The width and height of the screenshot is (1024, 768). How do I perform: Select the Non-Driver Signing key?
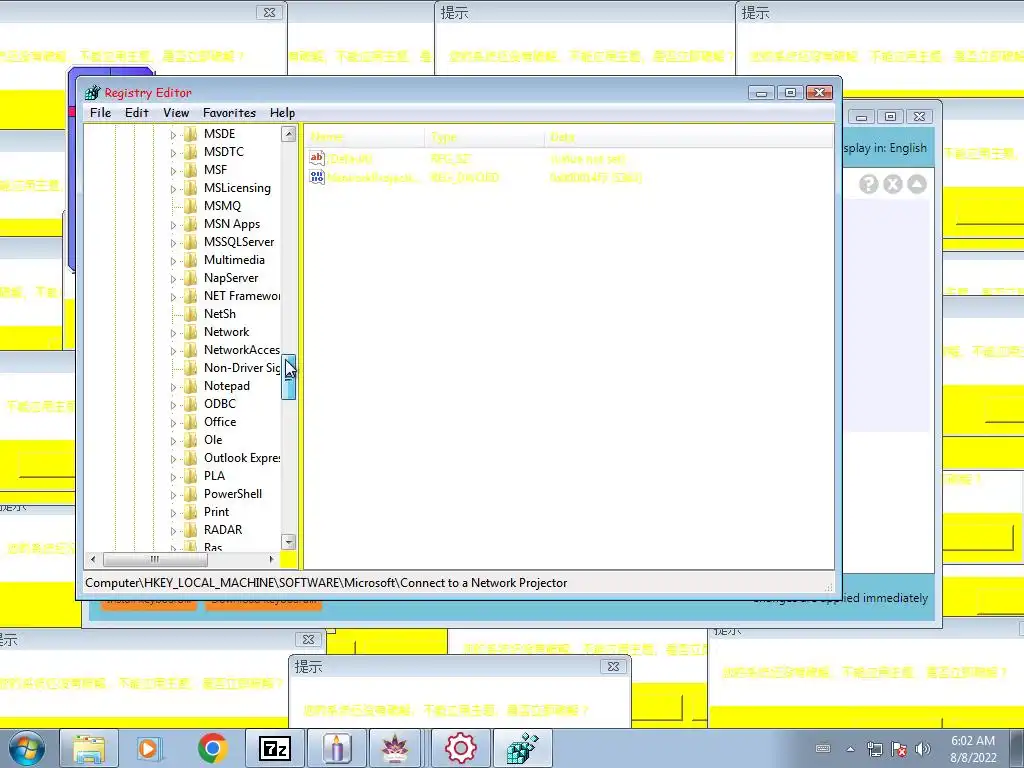(x=242, y=368)
